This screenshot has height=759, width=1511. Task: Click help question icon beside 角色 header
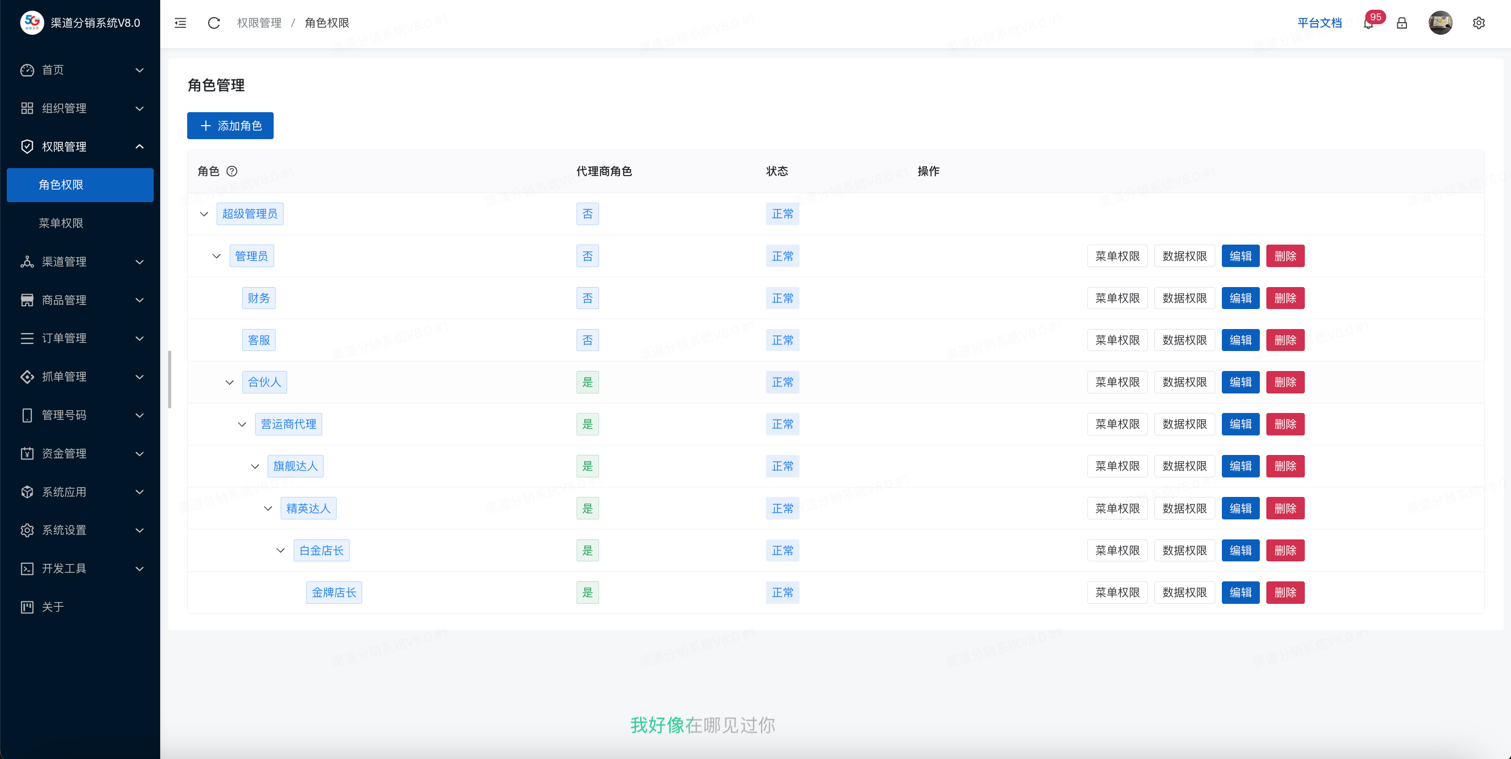point(232,172)
